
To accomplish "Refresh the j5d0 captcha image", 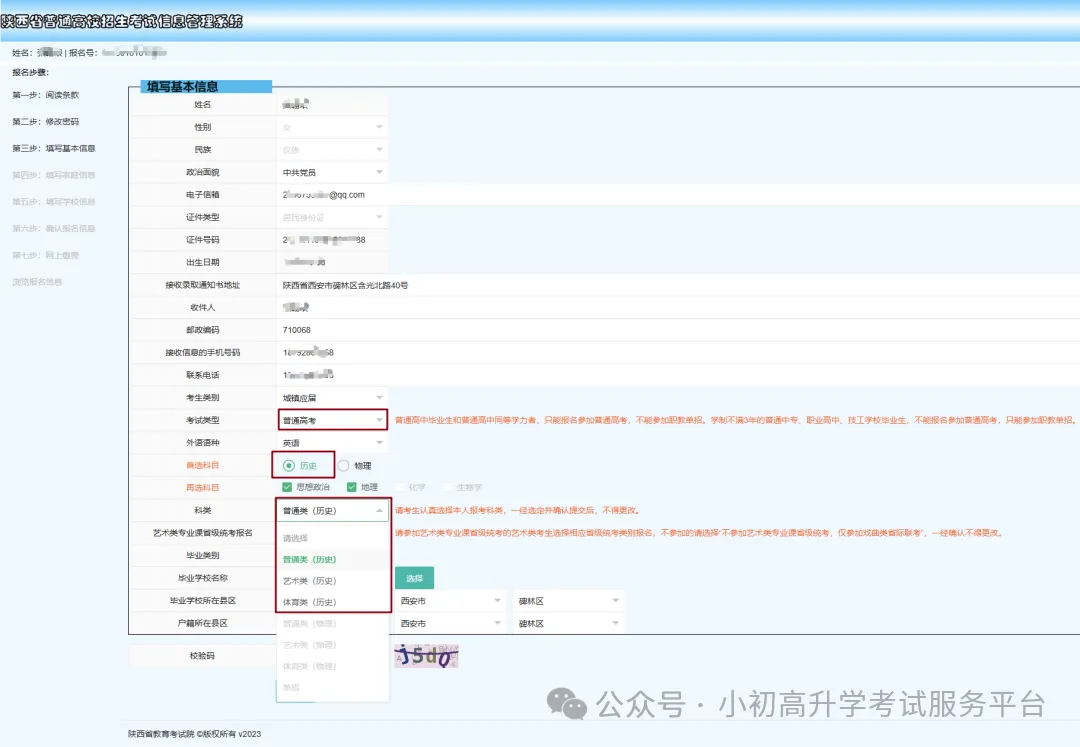I will click(426, 656).
